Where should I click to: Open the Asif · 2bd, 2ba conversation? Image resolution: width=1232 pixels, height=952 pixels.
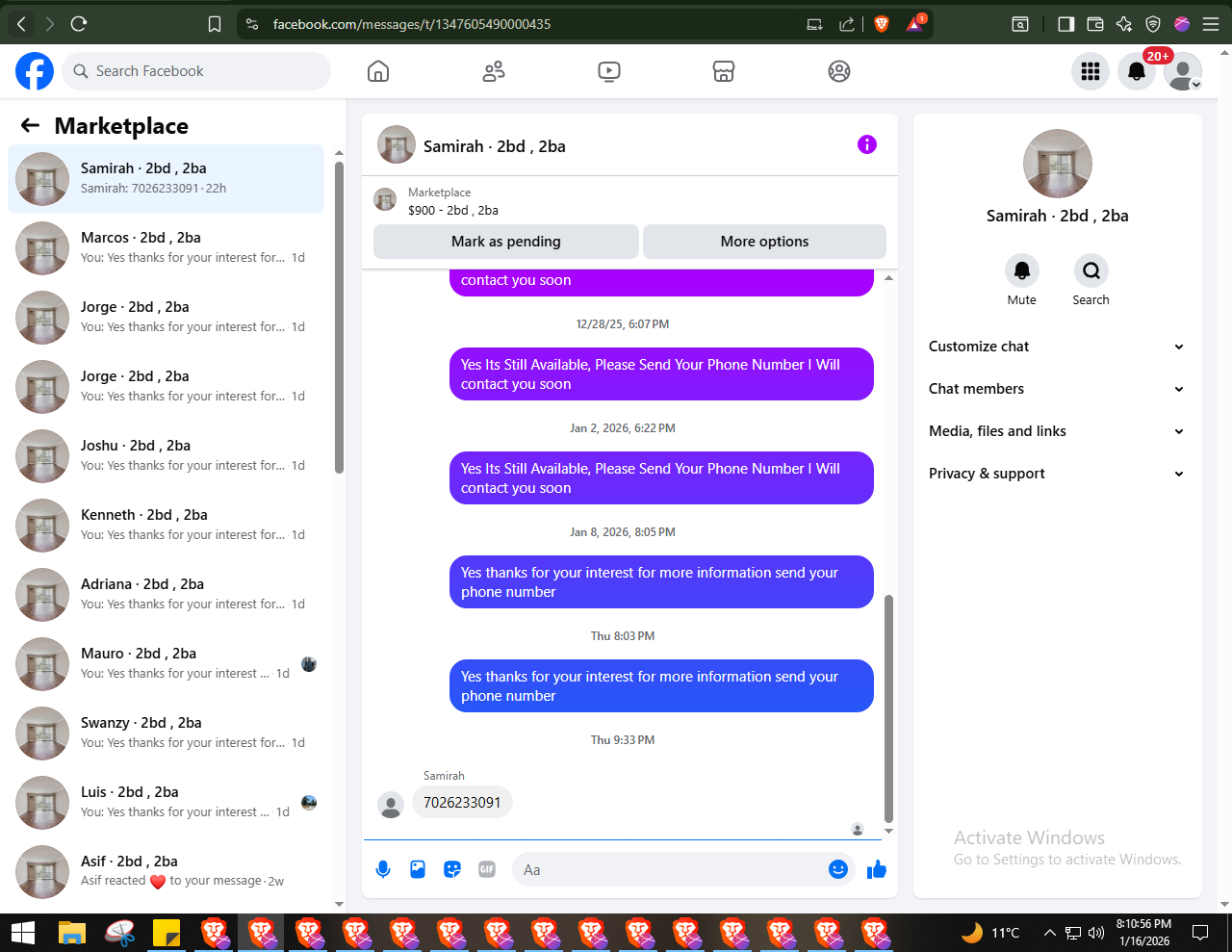pyautogui.click(x=166, y=872)
